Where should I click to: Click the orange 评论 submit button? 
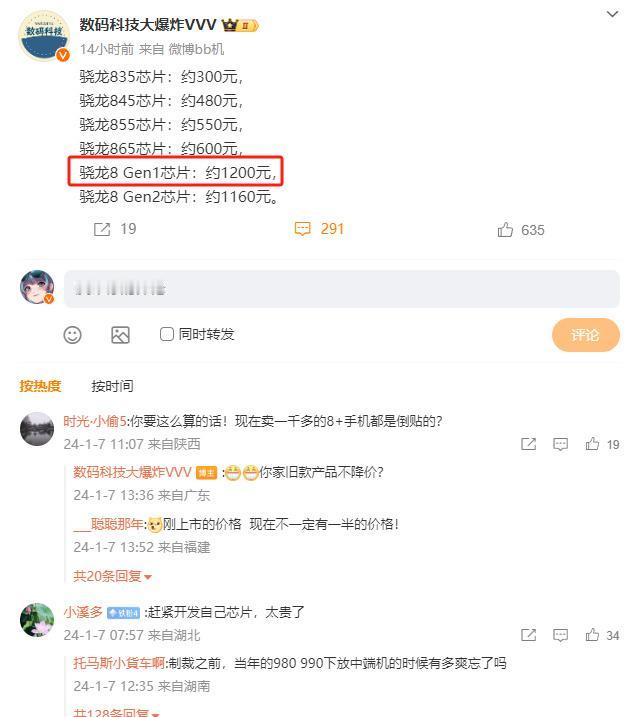(x=585, y=335)
